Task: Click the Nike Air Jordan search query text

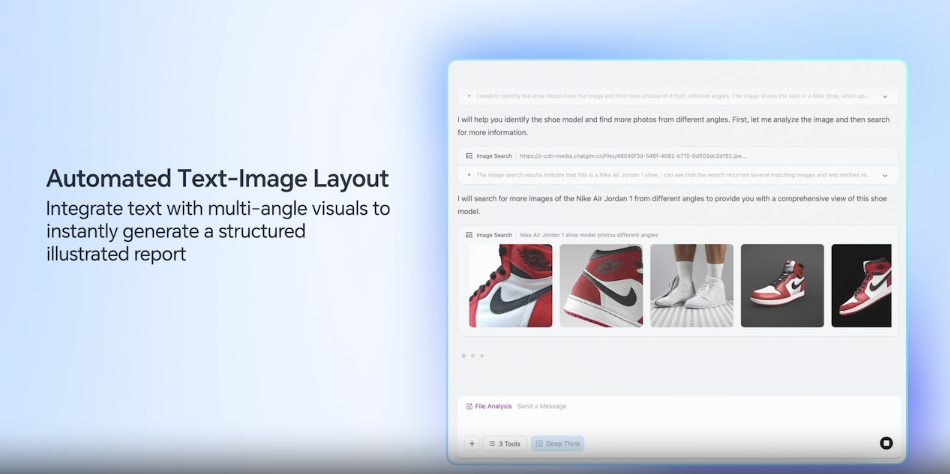Action: [x=588, y=235]
